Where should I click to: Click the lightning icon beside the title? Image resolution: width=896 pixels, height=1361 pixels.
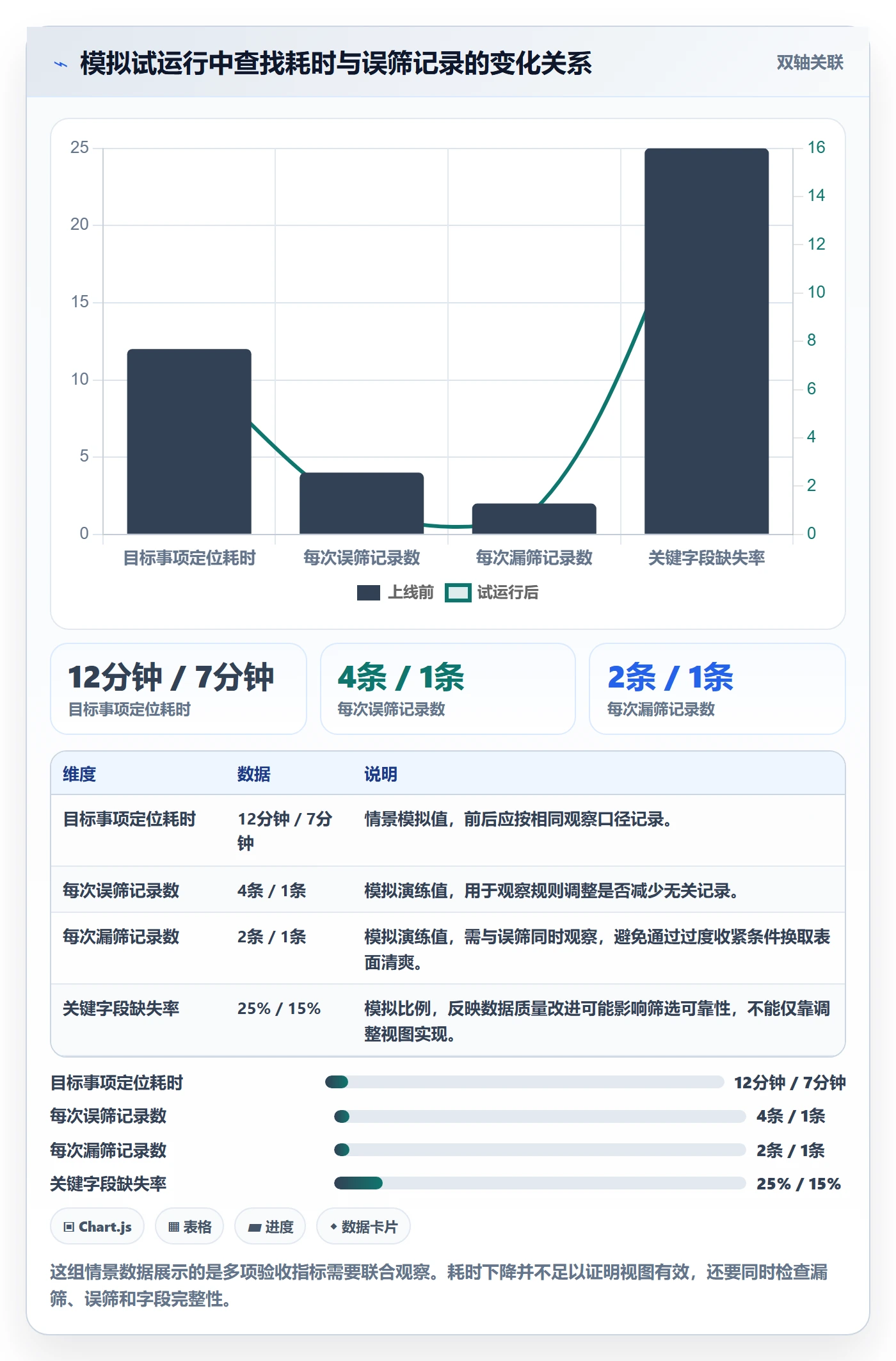61,64
